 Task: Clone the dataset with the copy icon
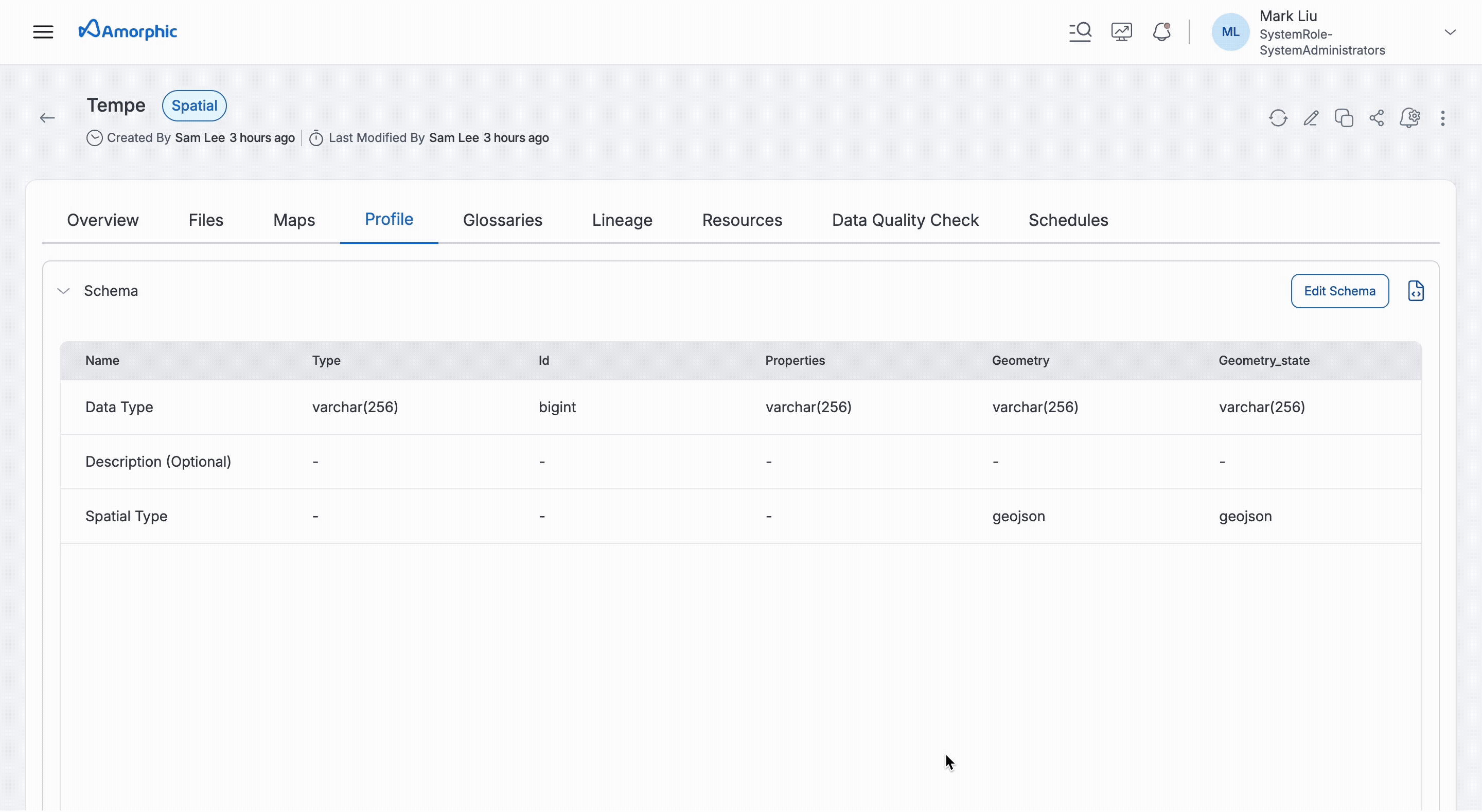click(x=1344, y=118)
